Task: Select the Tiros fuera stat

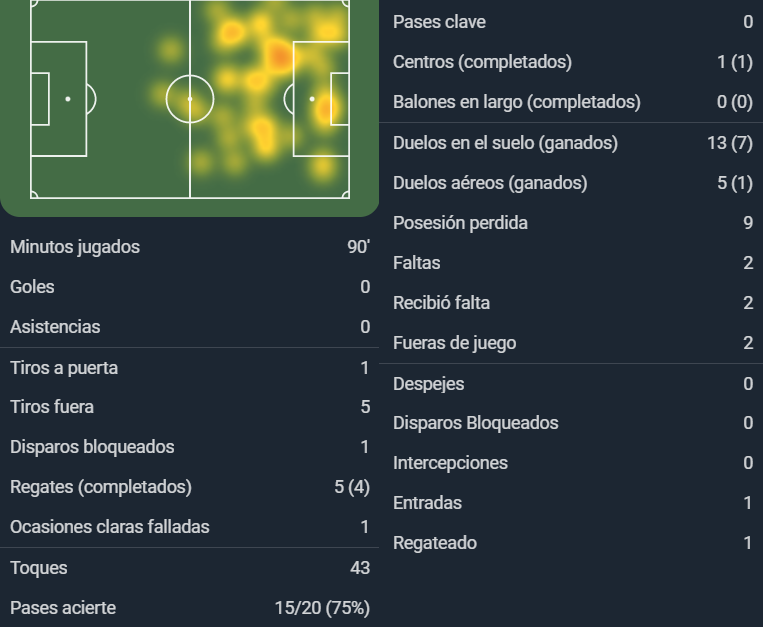Action: tap(190, 407)
